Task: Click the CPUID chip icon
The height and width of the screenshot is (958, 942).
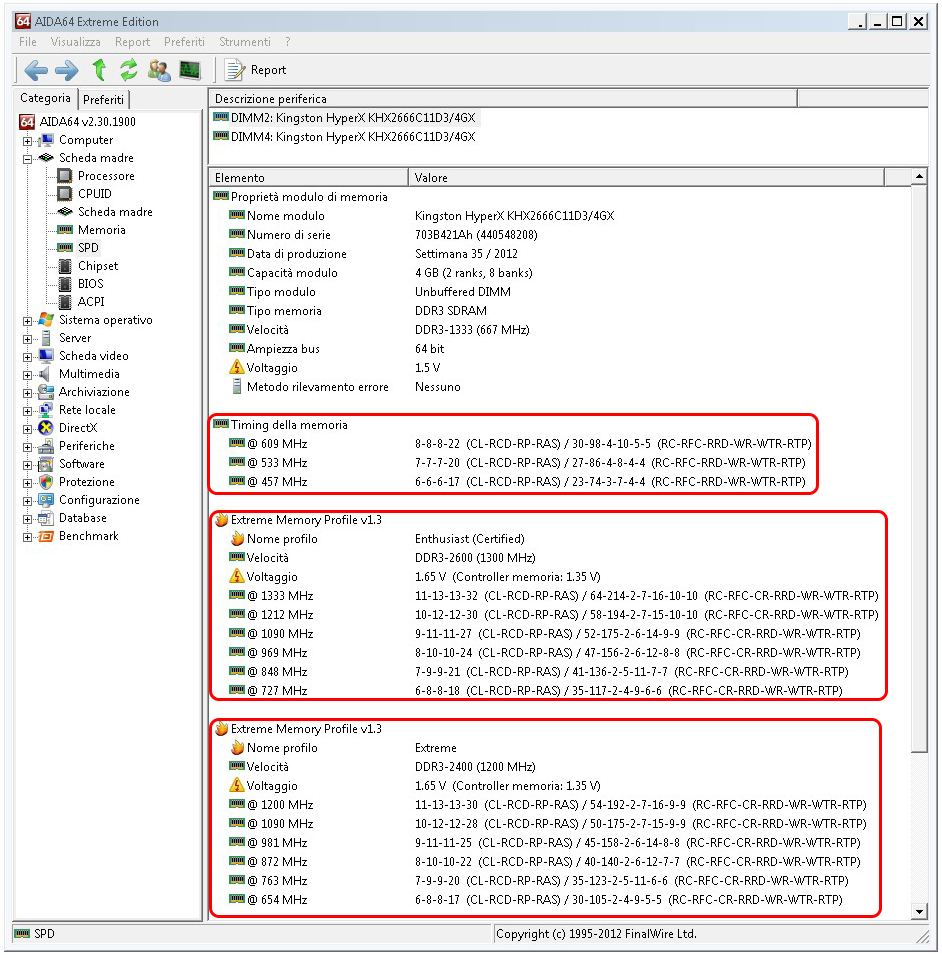Action: [x=65, y=194]
